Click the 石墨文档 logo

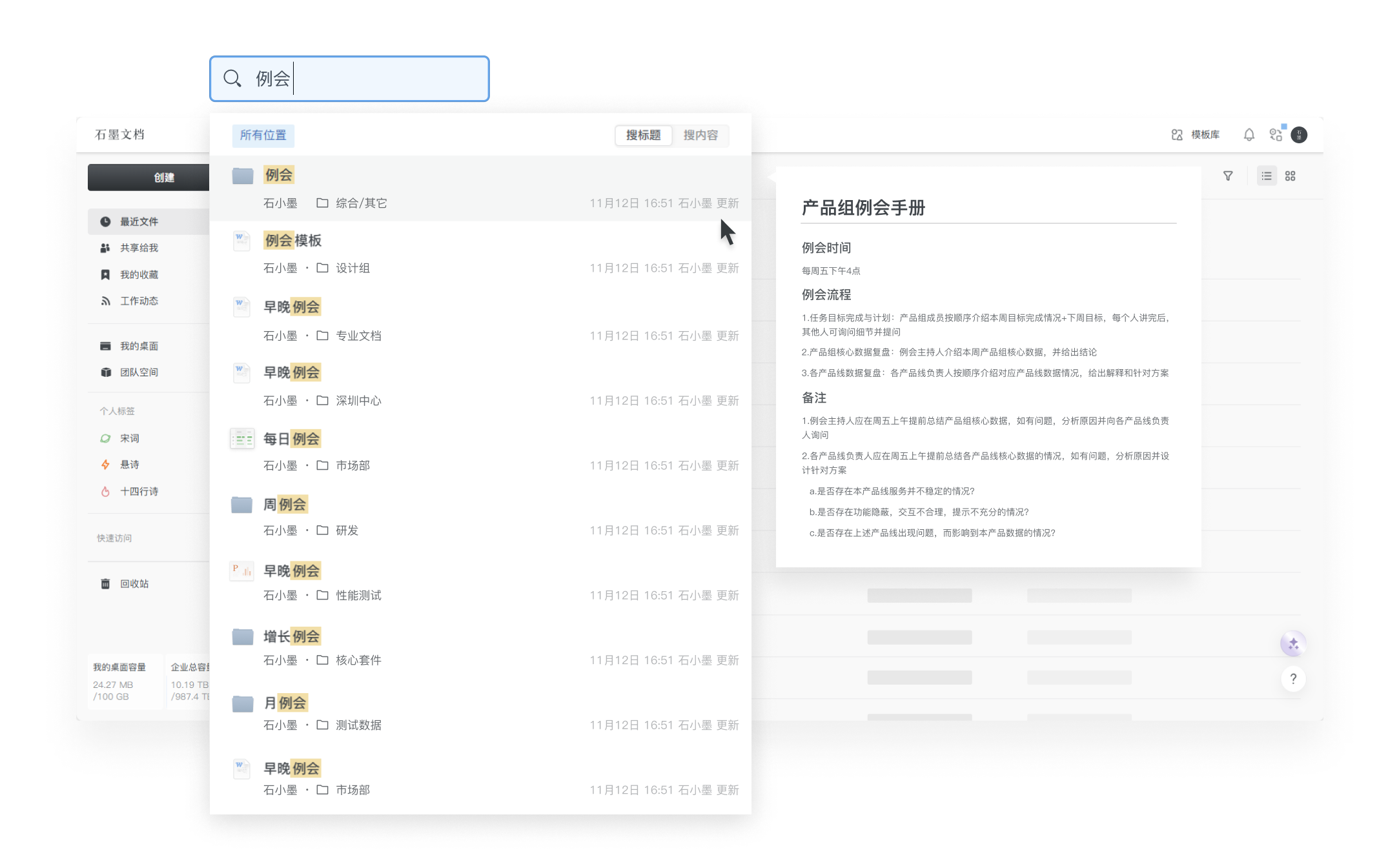[x=120, y=135]
